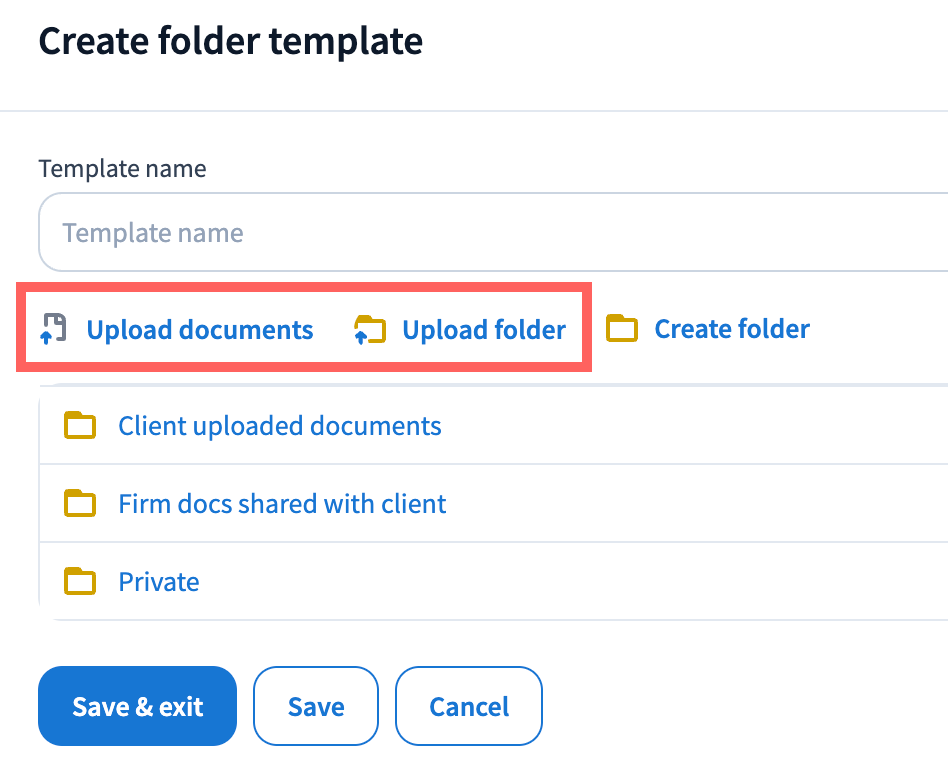Cancel the folder template creation

pyautogui.click(x=469, y=707)
